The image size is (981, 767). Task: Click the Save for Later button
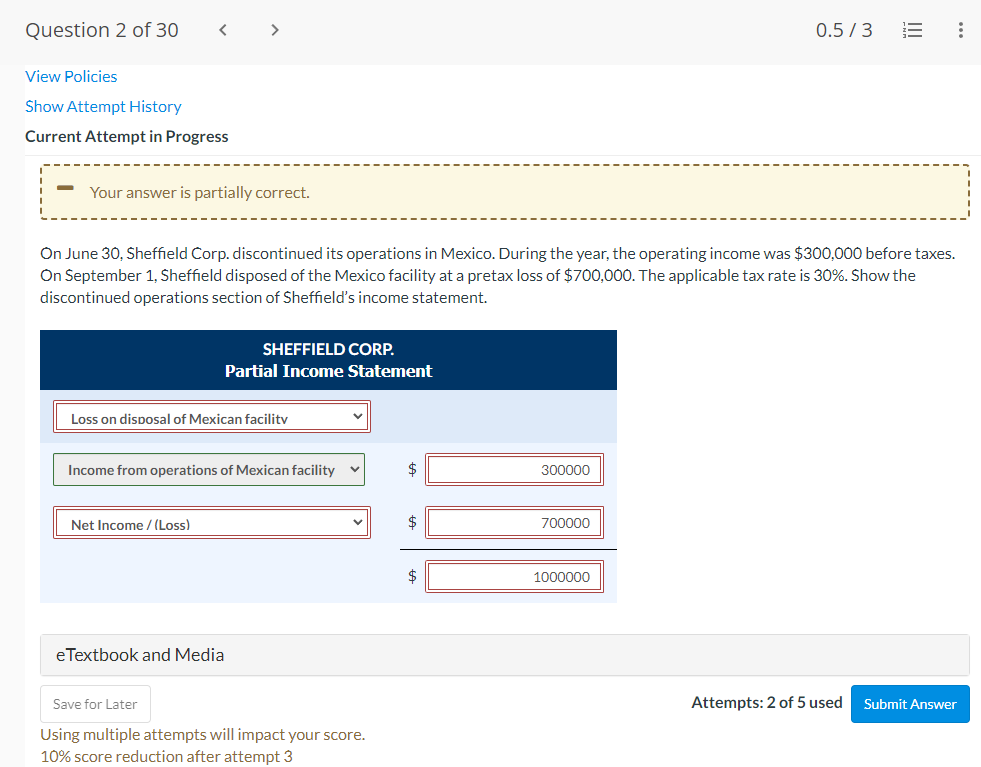[x=95, y=703]
